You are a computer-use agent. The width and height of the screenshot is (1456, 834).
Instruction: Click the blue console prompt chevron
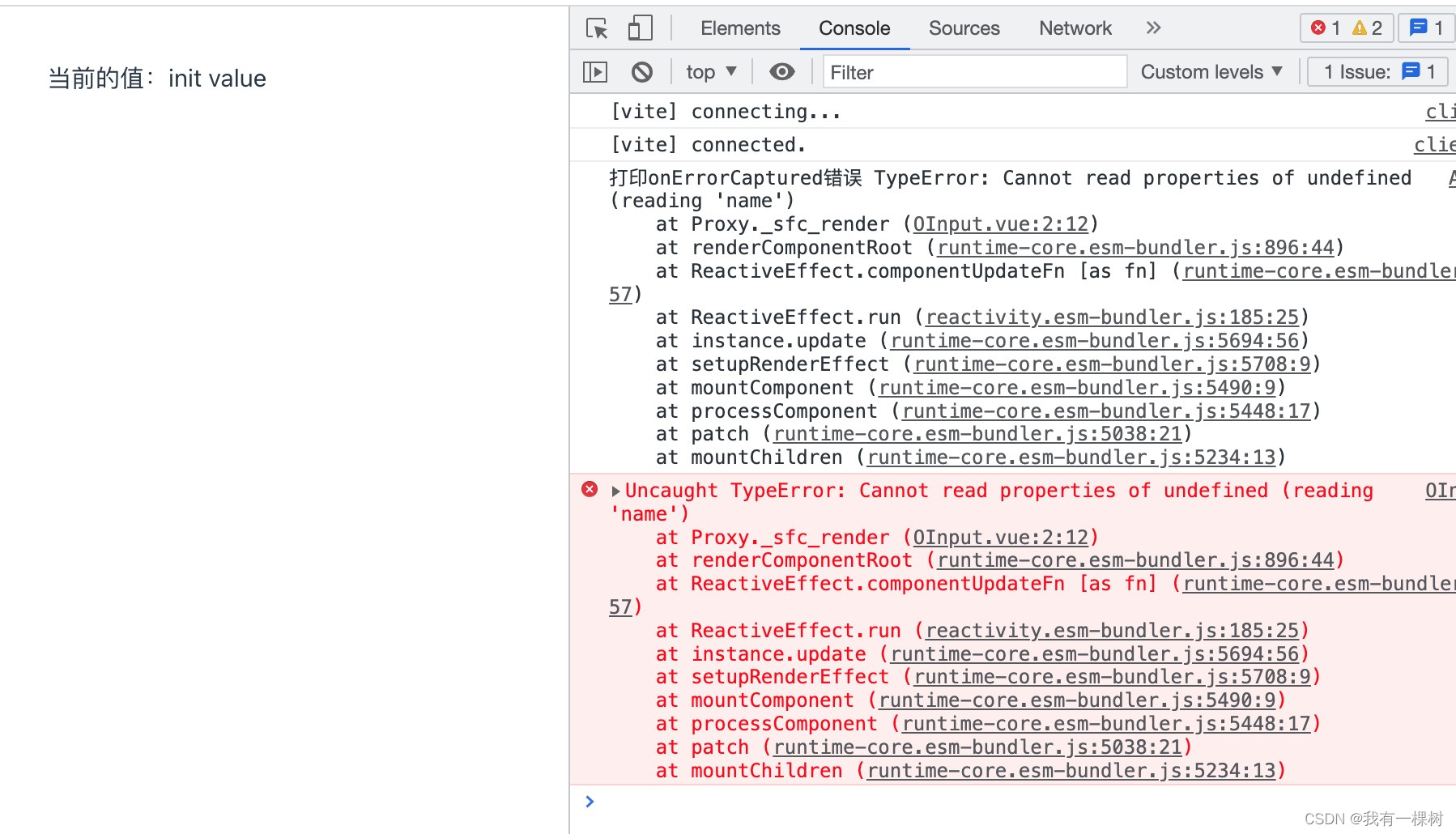coord(590,802)
